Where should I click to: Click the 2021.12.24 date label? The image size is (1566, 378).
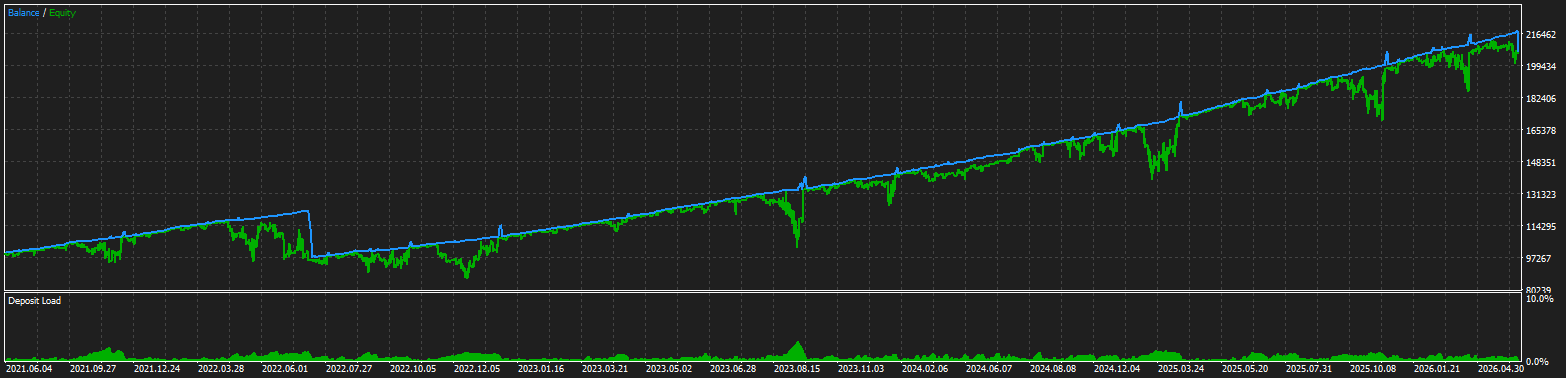(x=158, y=368)
